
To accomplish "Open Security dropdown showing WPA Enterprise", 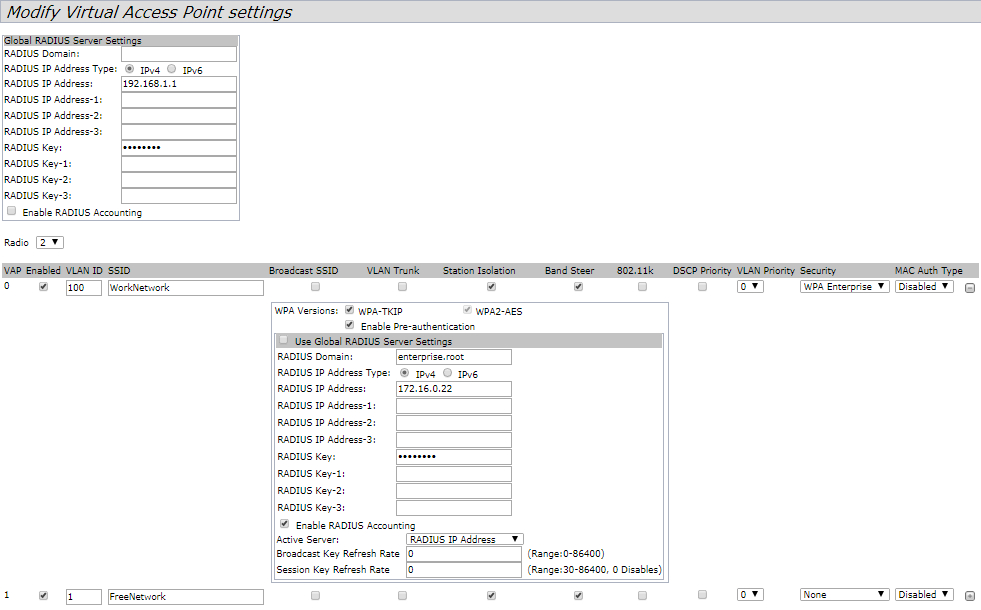I will point(845,287).
